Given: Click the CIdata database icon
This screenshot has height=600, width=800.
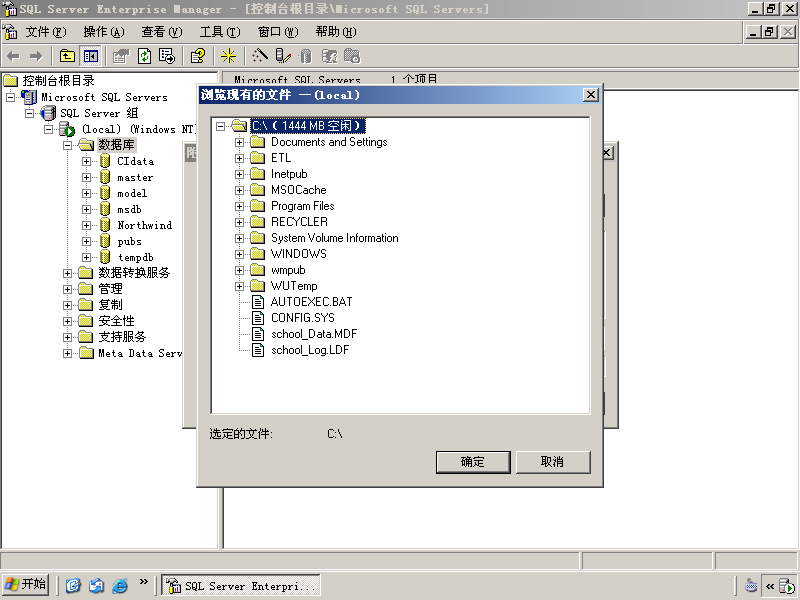Looking at the screenshot, I should point(105,161).
